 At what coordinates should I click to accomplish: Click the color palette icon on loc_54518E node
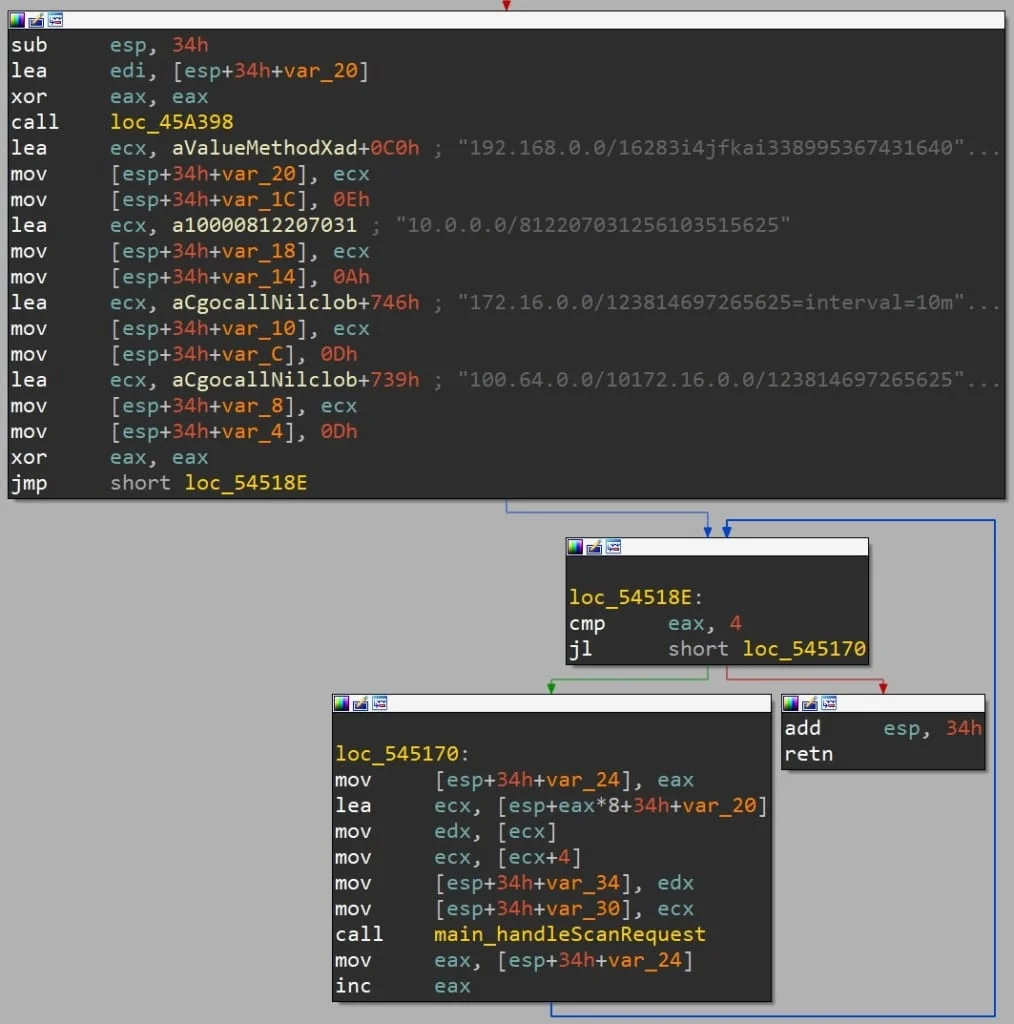point(575,547)
